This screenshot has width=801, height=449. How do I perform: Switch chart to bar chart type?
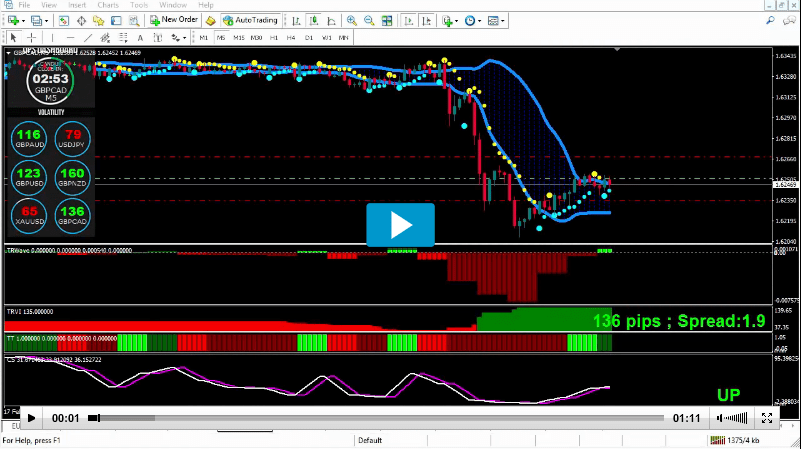tap(296, 21)
